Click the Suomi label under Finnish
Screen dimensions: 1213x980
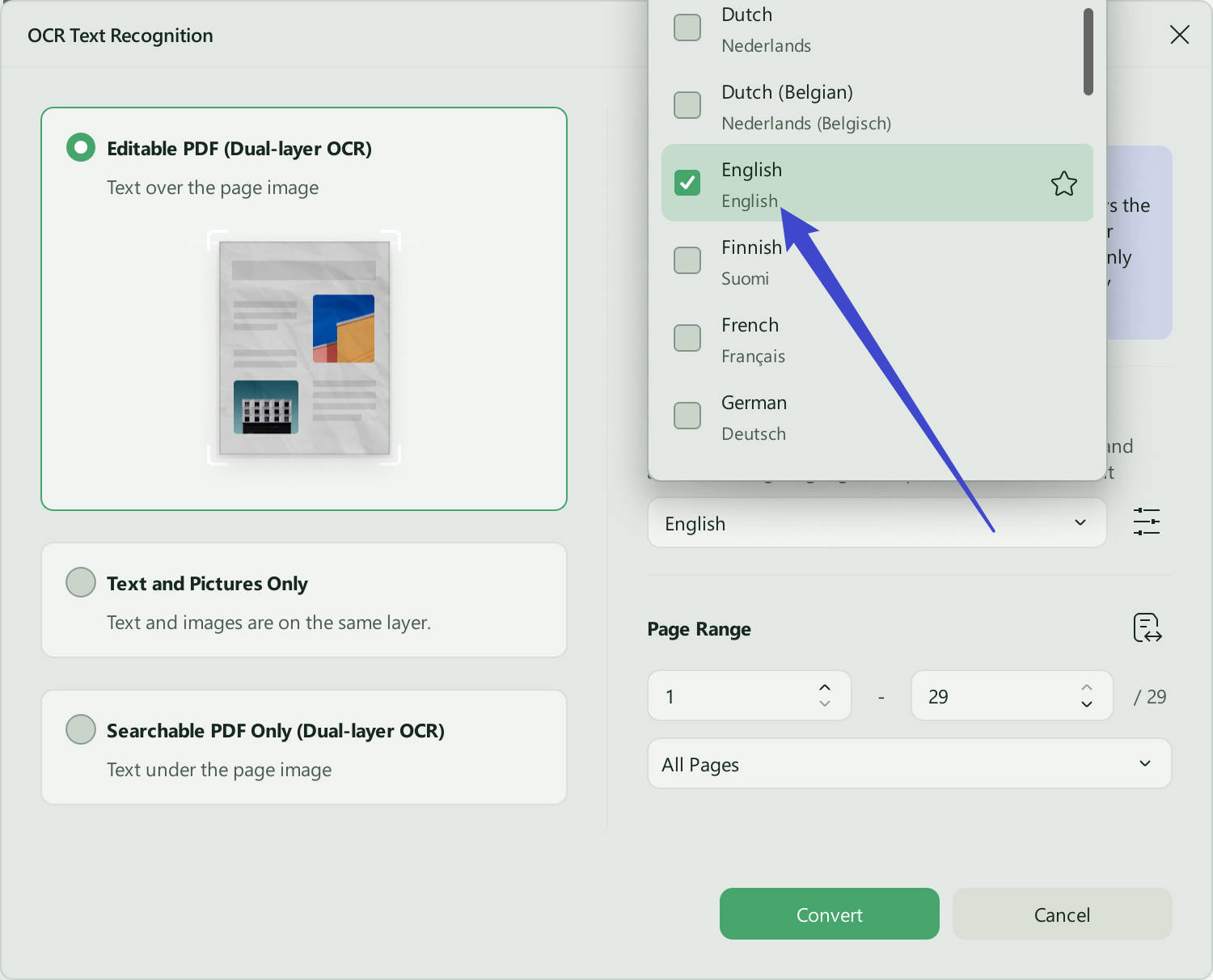[745, 279]
